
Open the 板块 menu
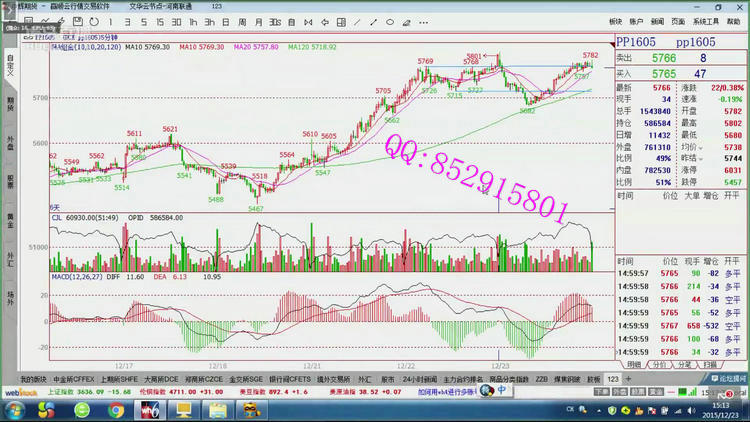point(615,20)
